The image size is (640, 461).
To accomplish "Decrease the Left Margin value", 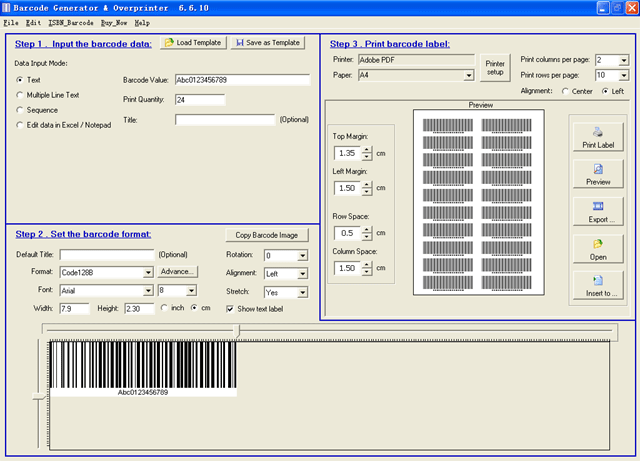I will click(x=367, y=192).
